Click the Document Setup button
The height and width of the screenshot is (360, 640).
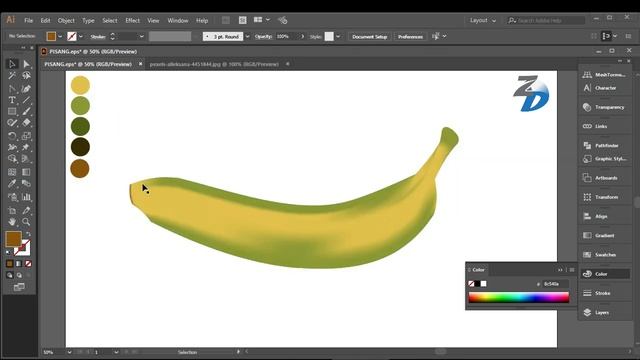pos(369,37)
